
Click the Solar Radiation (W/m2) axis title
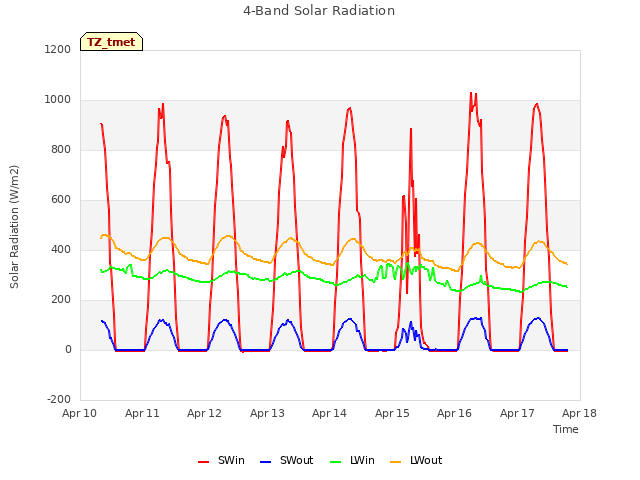(x=14, y=227)
